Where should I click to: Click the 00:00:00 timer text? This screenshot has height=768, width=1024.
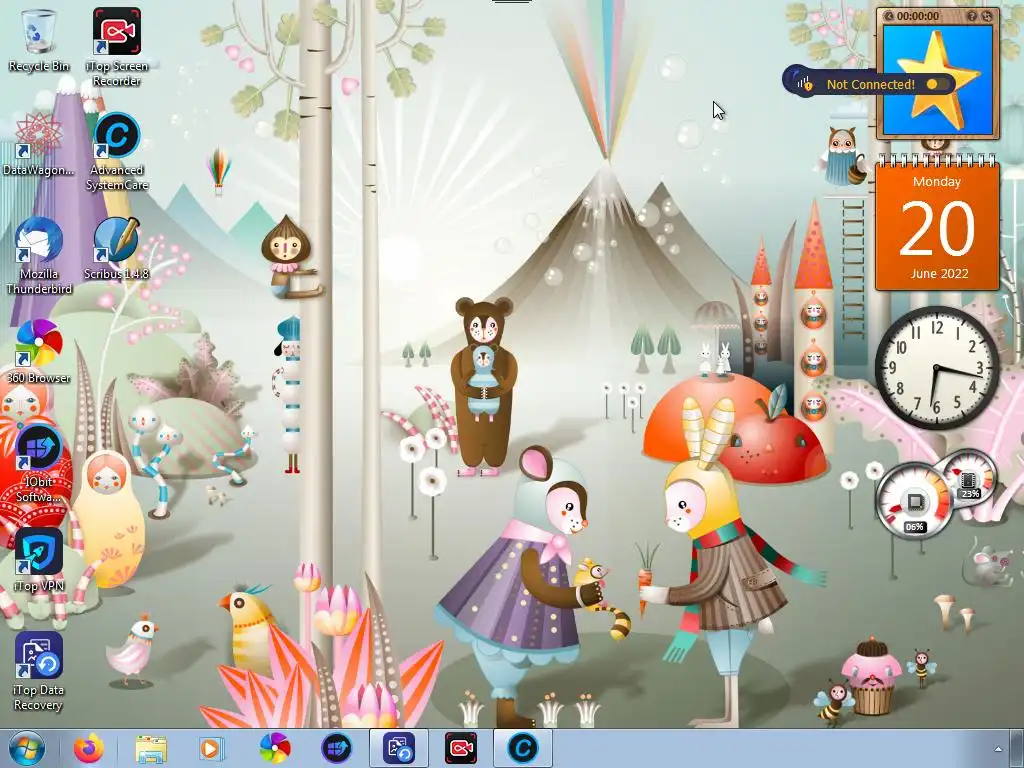[x=918, y=16]
